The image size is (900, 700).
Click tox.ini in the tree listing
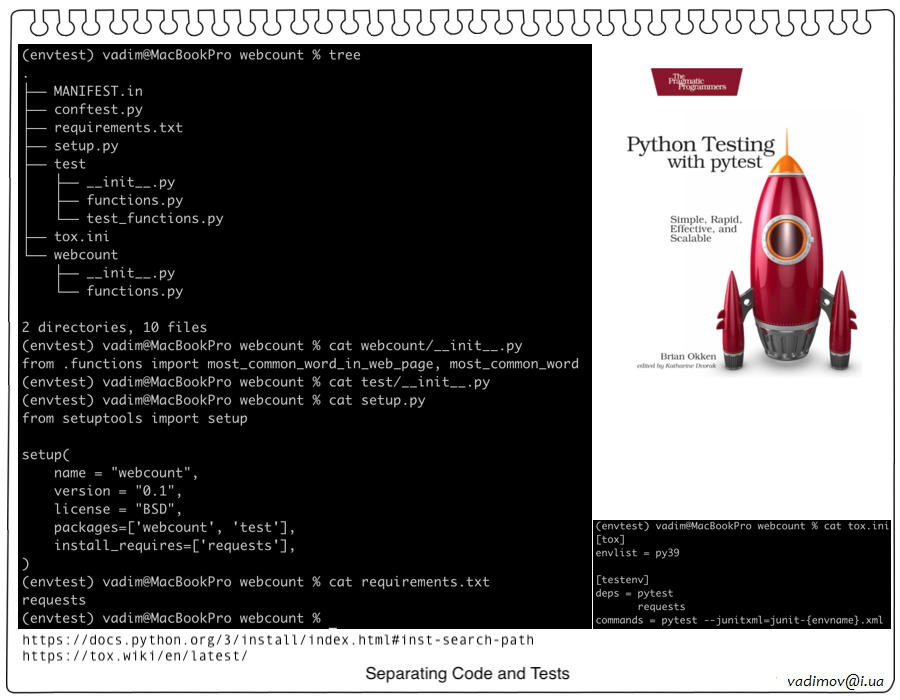click(82, 237)
